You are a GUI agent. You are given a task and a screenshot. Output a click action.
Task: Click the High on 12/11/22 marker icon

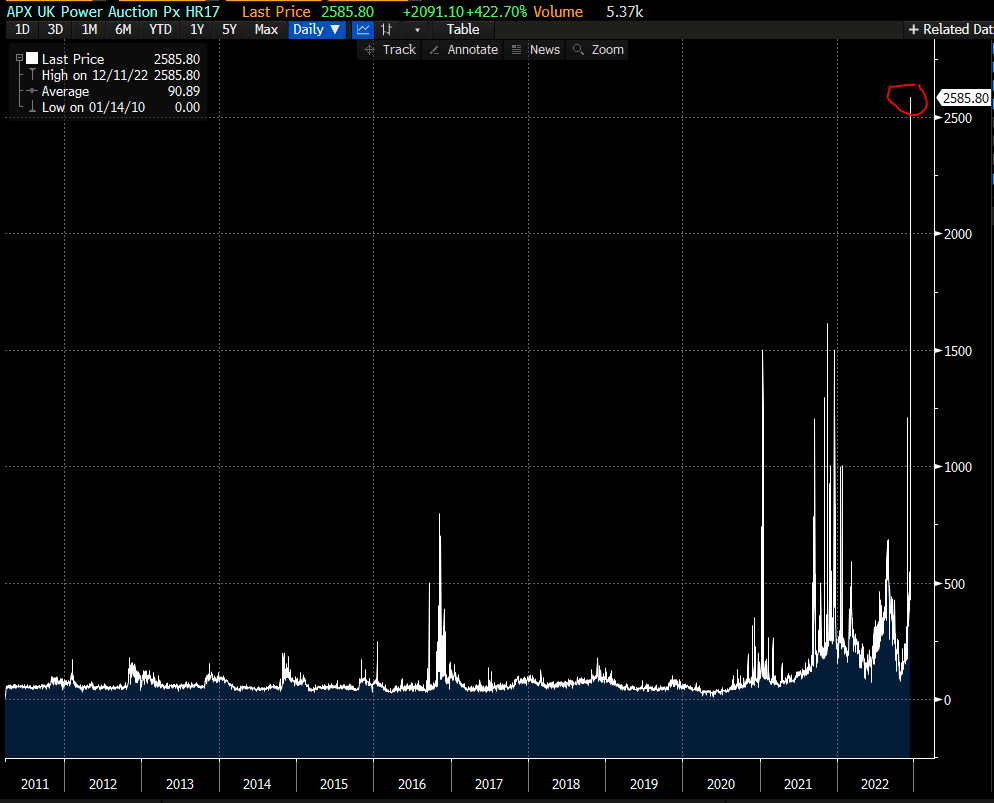tap(31, 75)
